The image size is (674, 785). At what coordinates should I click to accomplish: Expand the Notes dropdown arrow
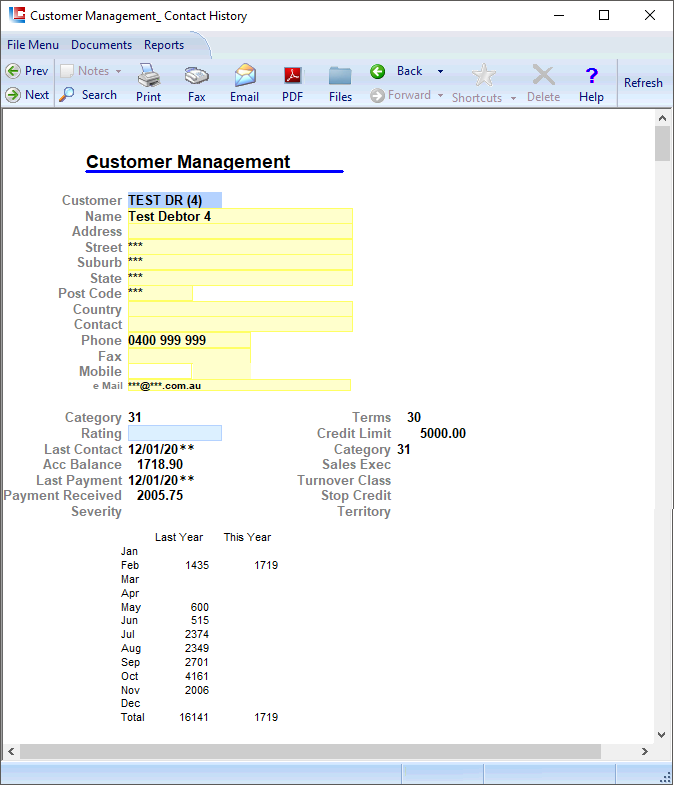point(119,71)
